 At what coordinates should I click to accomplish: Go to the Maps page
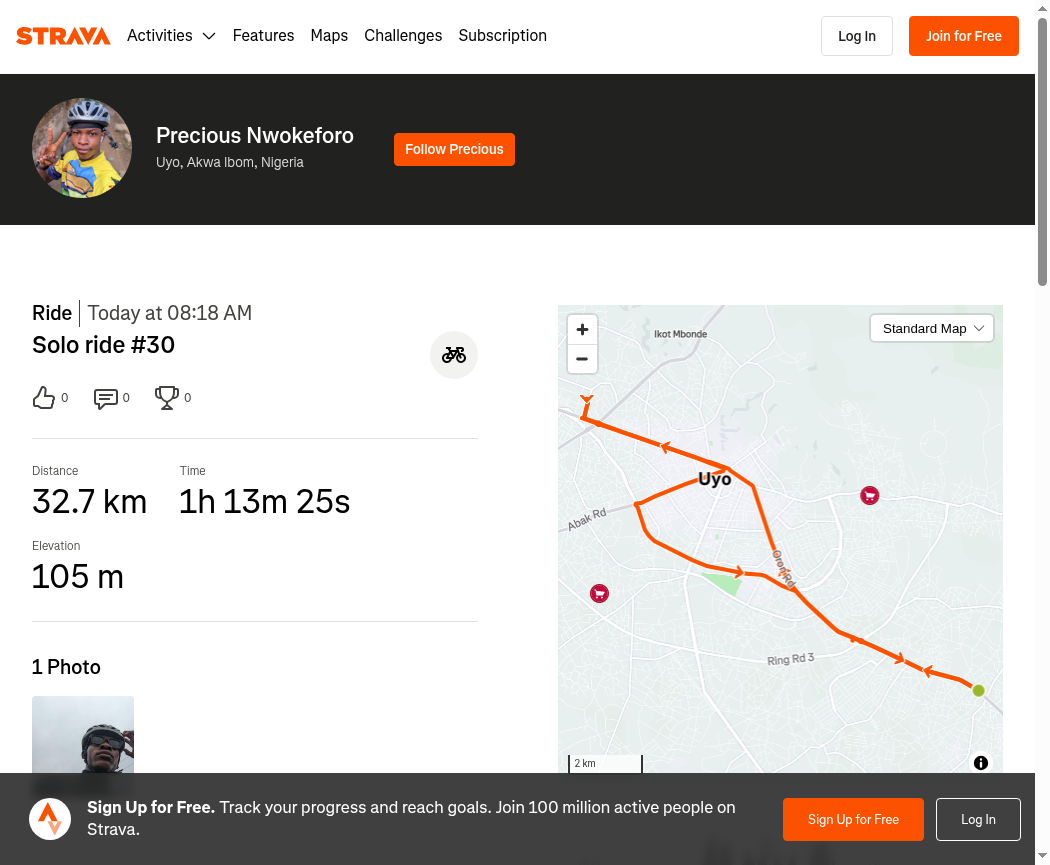coord(329,35)
